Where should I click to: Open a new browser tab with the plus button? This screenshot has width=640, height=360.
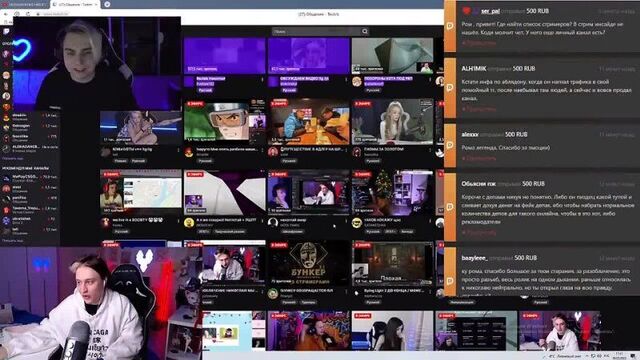pos(107,4)
